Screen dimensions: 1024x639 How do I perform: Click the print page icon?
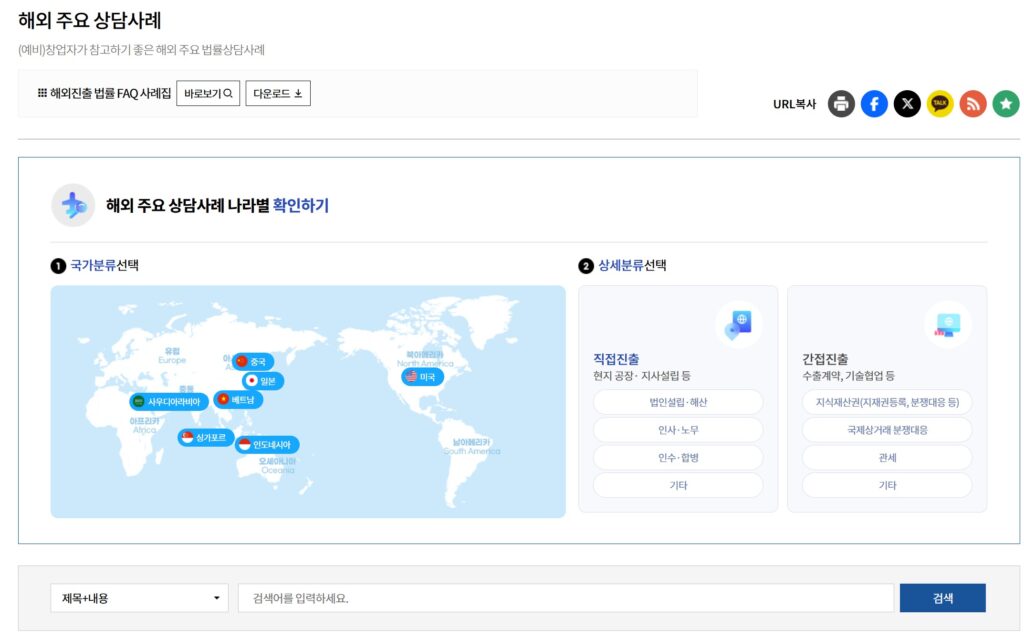tap(841, 104)
